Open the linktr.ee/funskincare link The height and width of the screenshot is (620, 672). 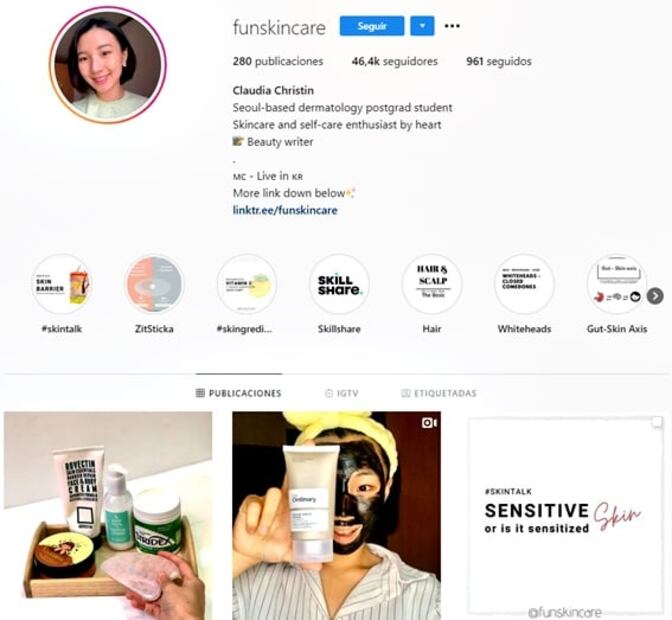[x=285, y=210]
